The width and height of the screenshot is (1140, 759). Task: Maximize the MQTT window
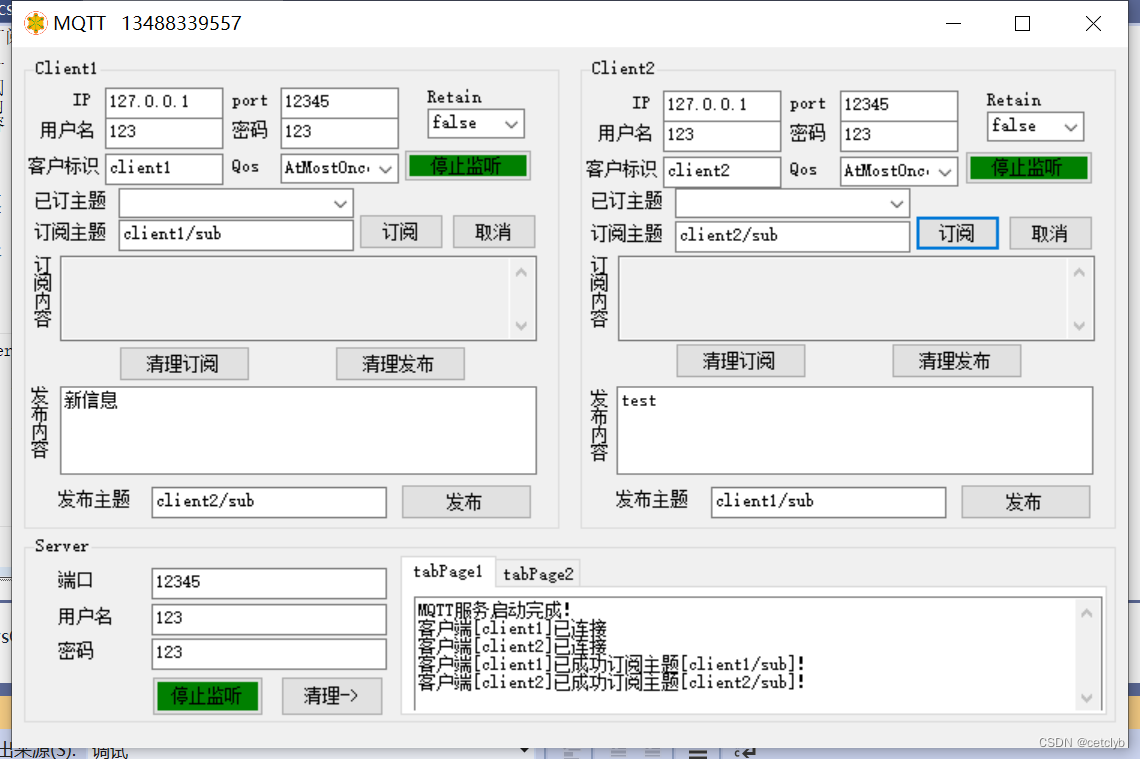tap(1022, 23)
